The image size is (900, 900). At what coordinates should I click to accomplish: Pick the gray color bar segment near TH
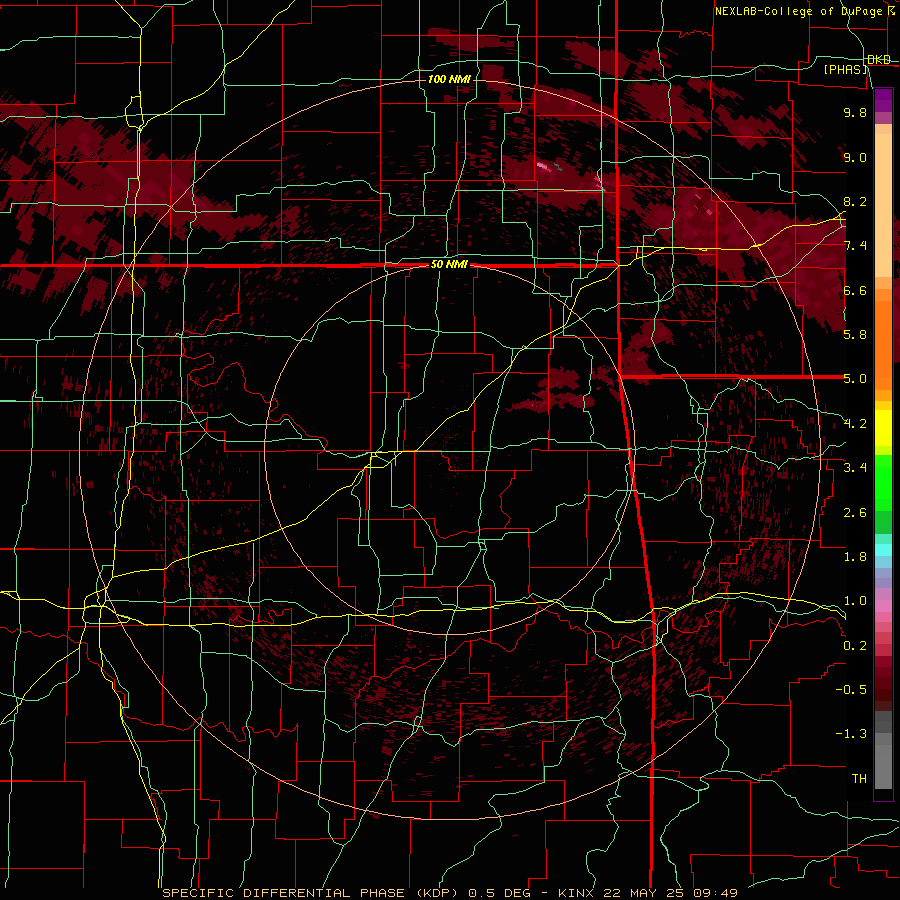[883, 766]
